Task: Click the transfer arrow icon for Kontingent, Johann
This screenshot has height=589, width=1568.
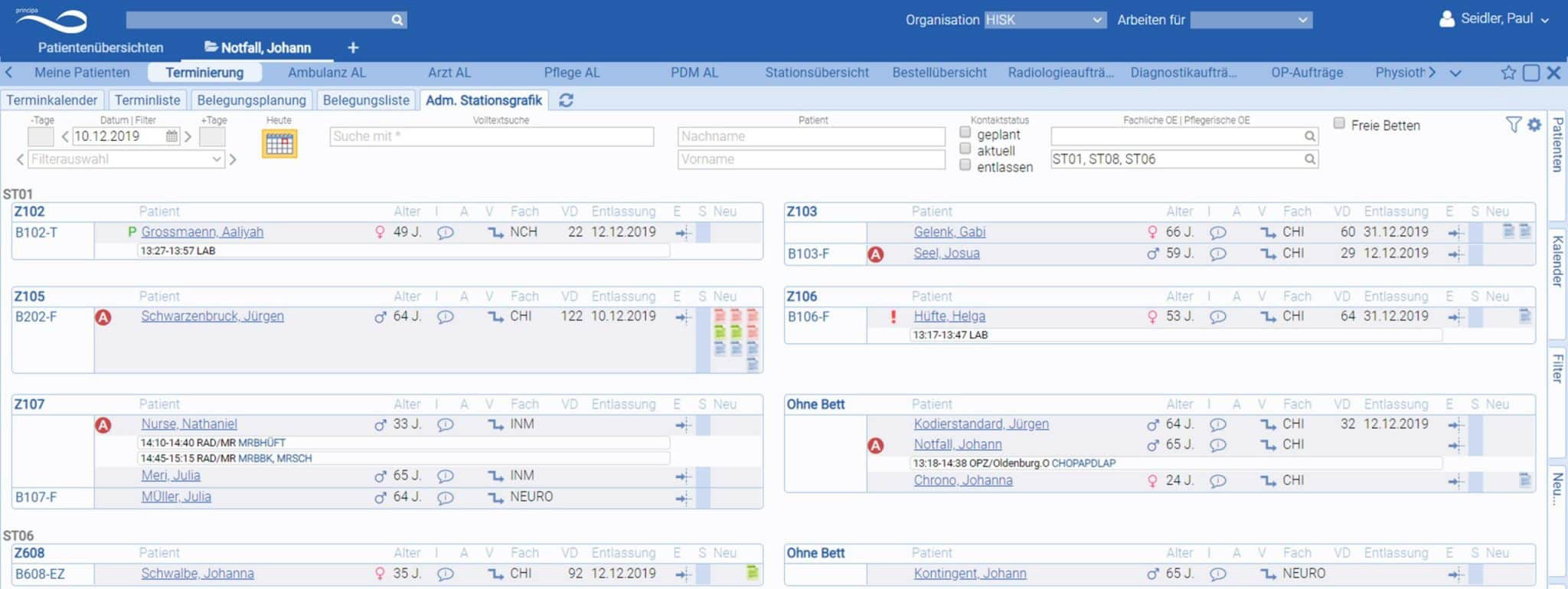Action: (x=1268, y=574)
